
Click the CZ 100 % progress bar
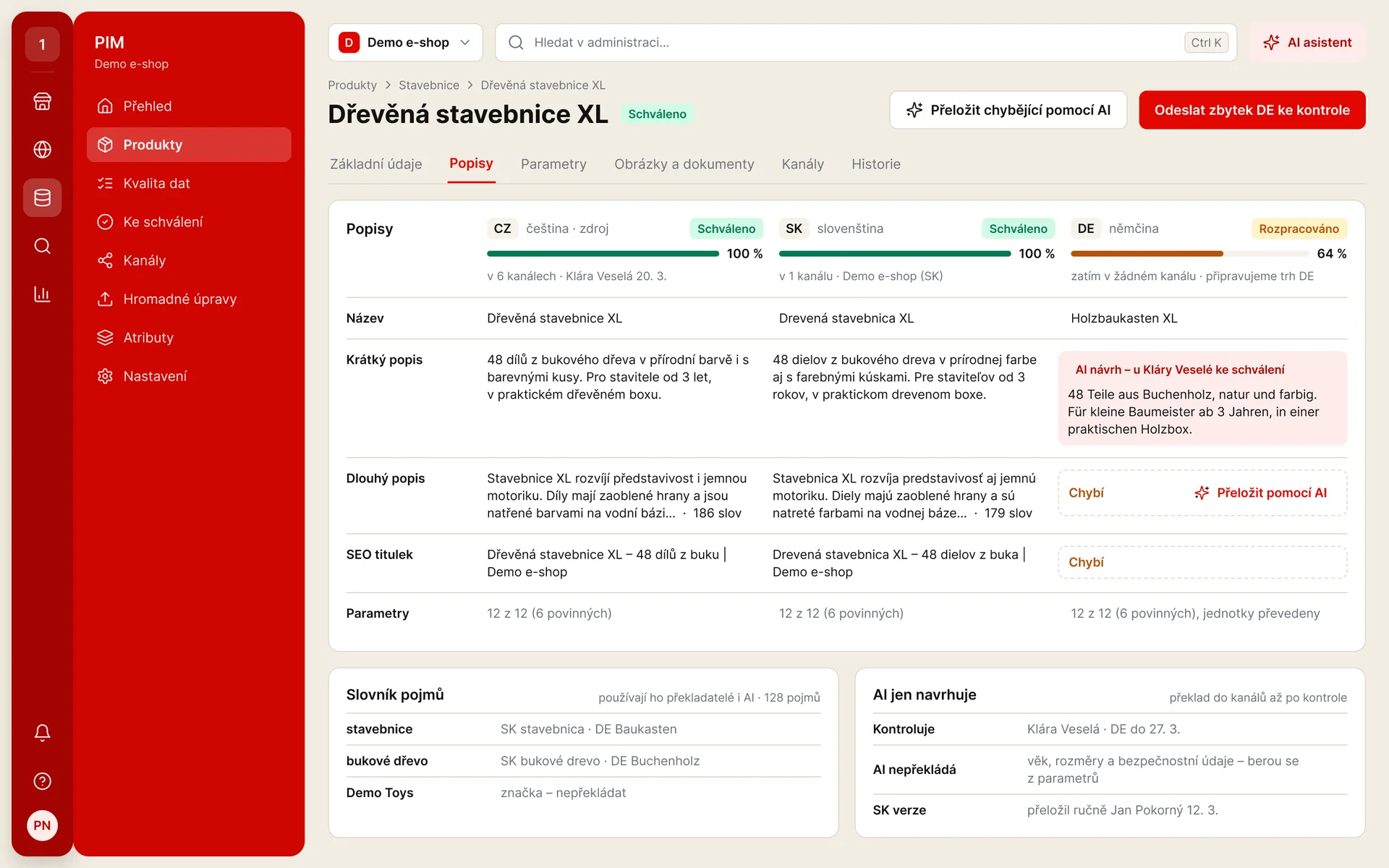(x=603, y=254)
